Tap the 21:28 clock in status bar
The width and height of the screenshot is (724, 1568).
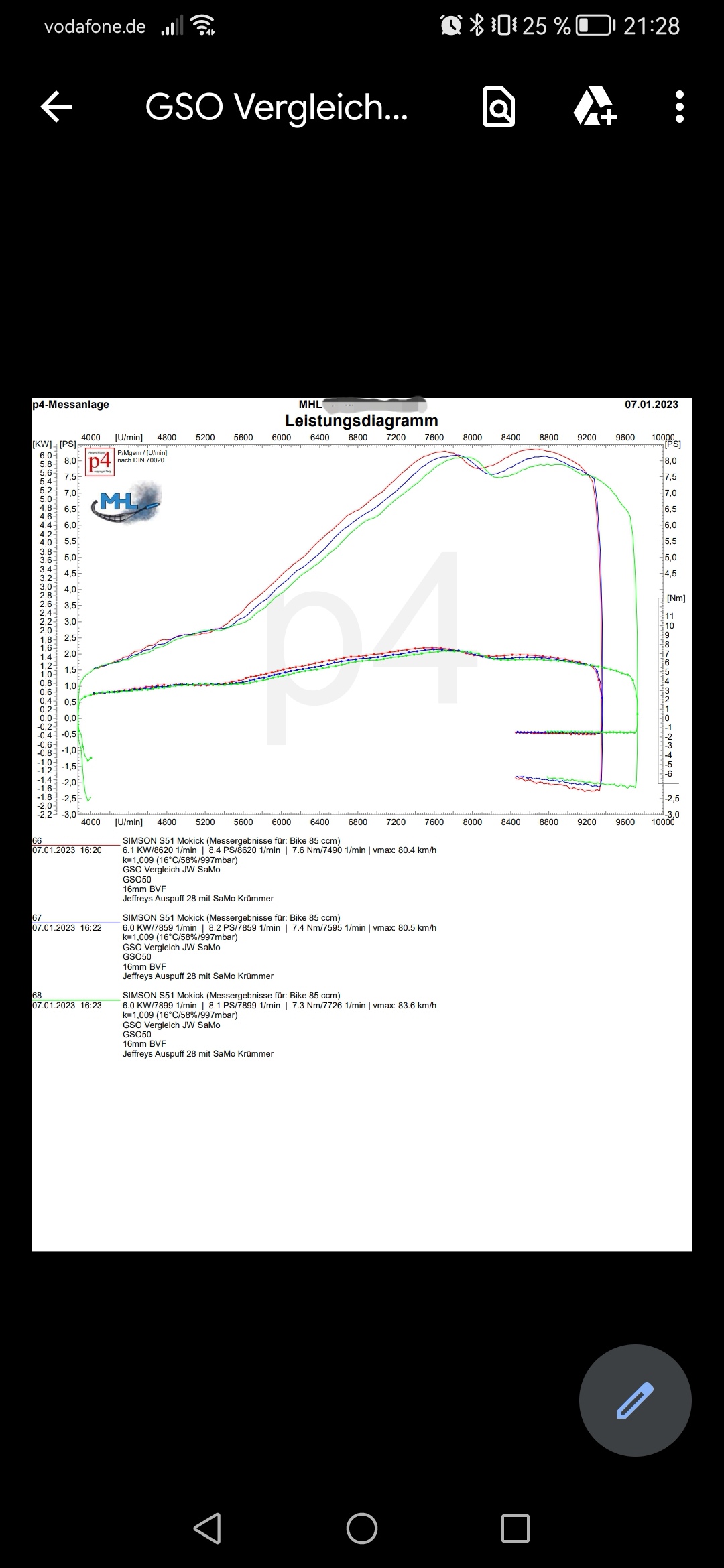coord(651,26)
